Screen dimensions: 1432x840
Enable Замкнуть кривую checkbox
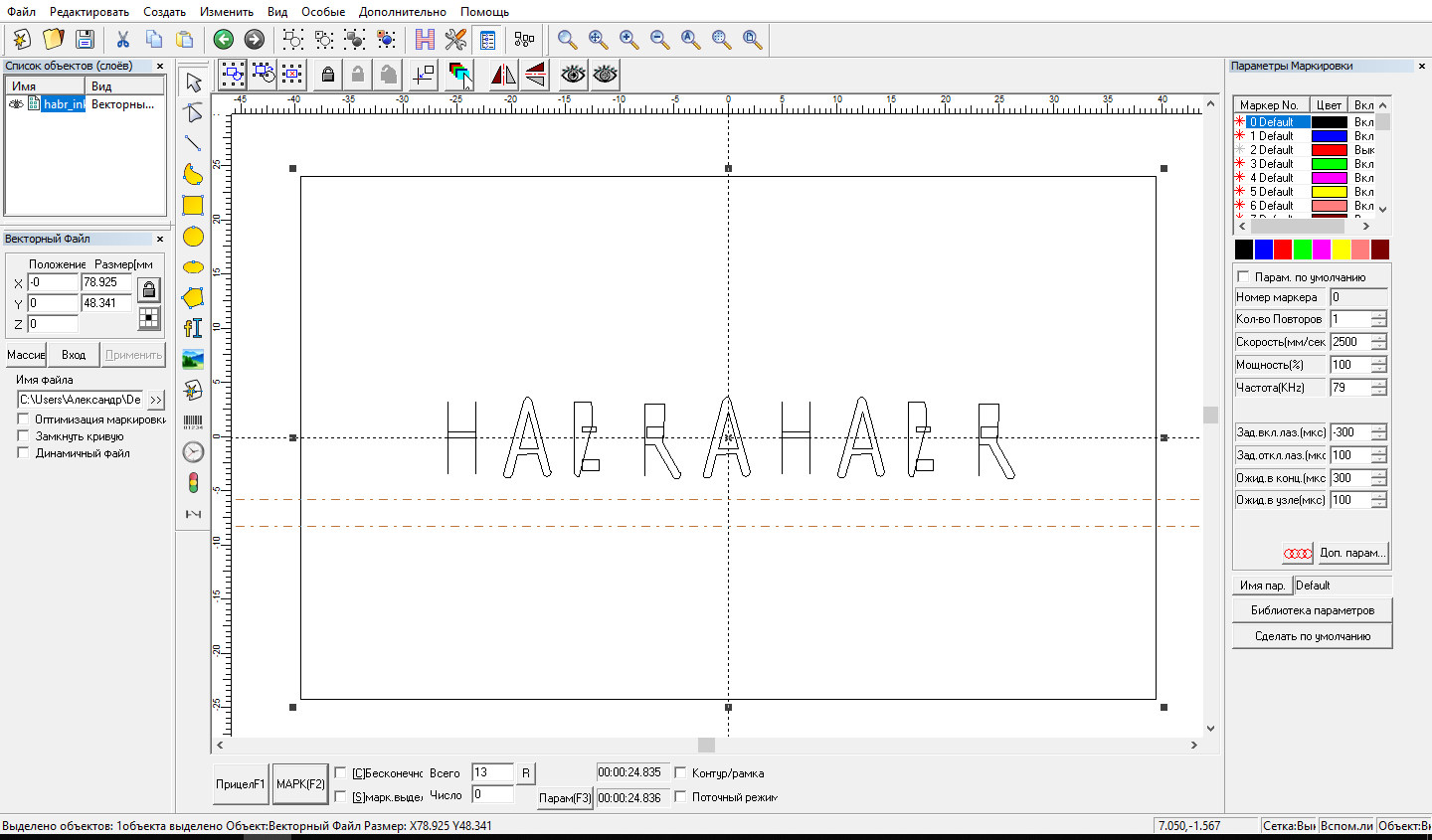tap(23, 436)
